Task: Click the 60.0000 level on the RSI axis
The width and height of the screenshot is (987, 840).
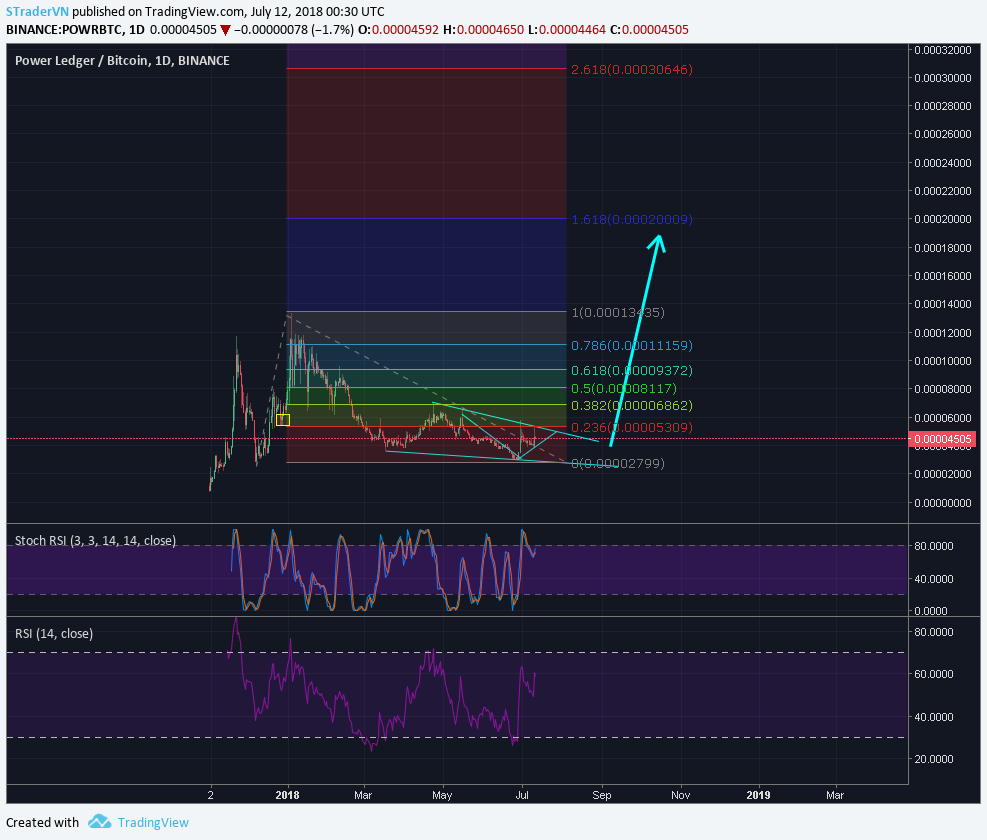Action: click(x=933, y=674)
